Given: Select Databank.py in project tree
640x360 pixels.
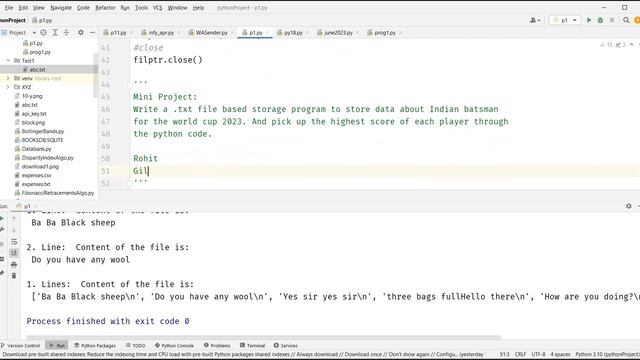Looking at the screenshot, I should [36, 149].
